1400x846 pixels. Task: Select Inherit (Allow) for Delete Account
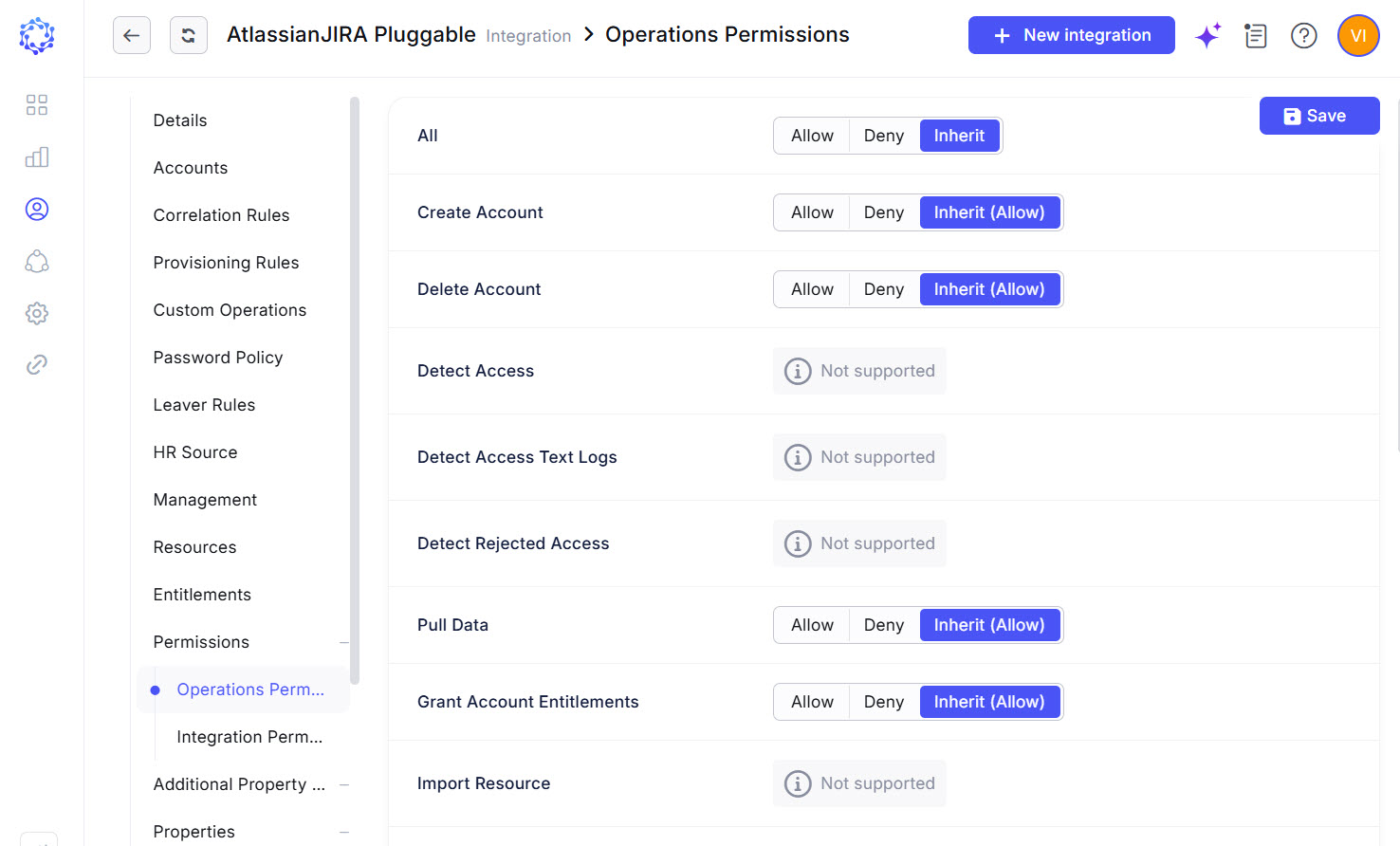(989, 289)
